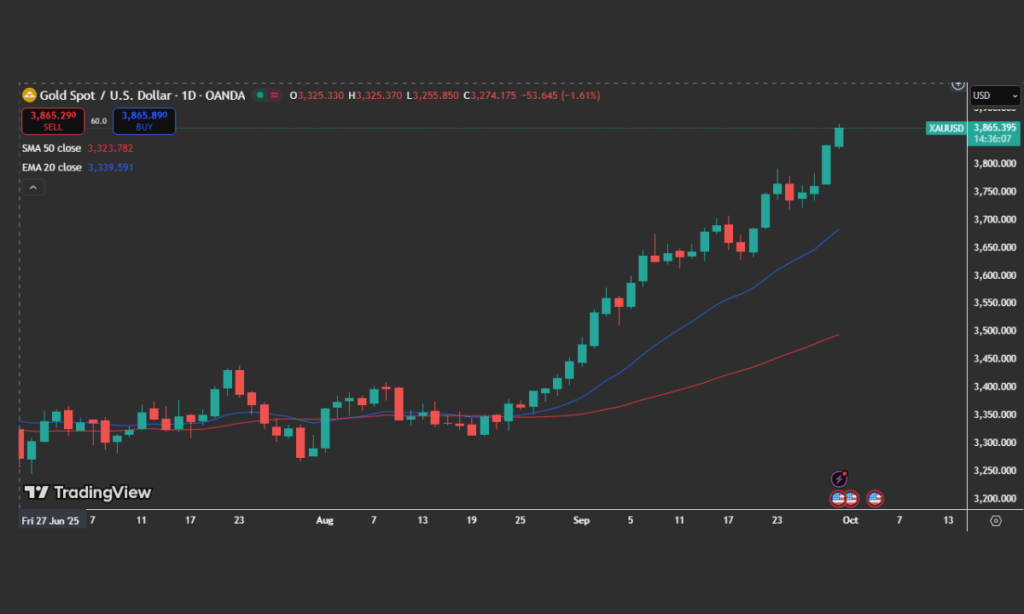The image size is (1024, 614).
Task: Select the EMA 20 close indicator
Action: (52, 167)
